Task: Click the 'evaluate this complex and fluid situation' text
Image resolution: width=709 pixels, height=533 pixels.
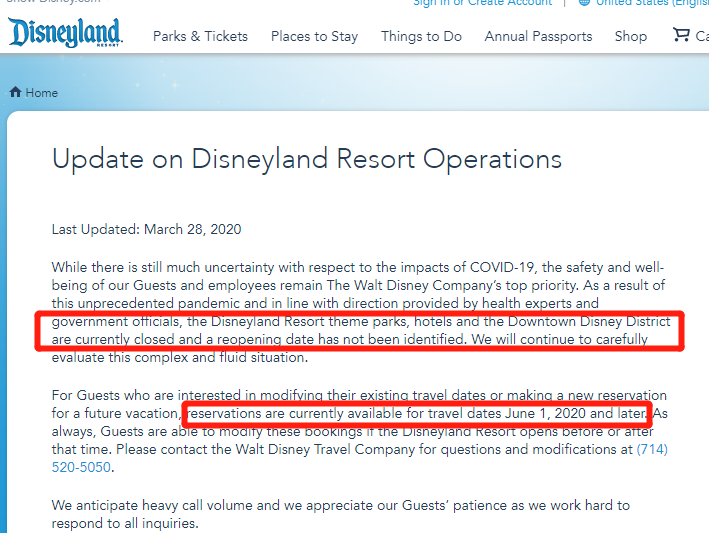Action: 180,358
